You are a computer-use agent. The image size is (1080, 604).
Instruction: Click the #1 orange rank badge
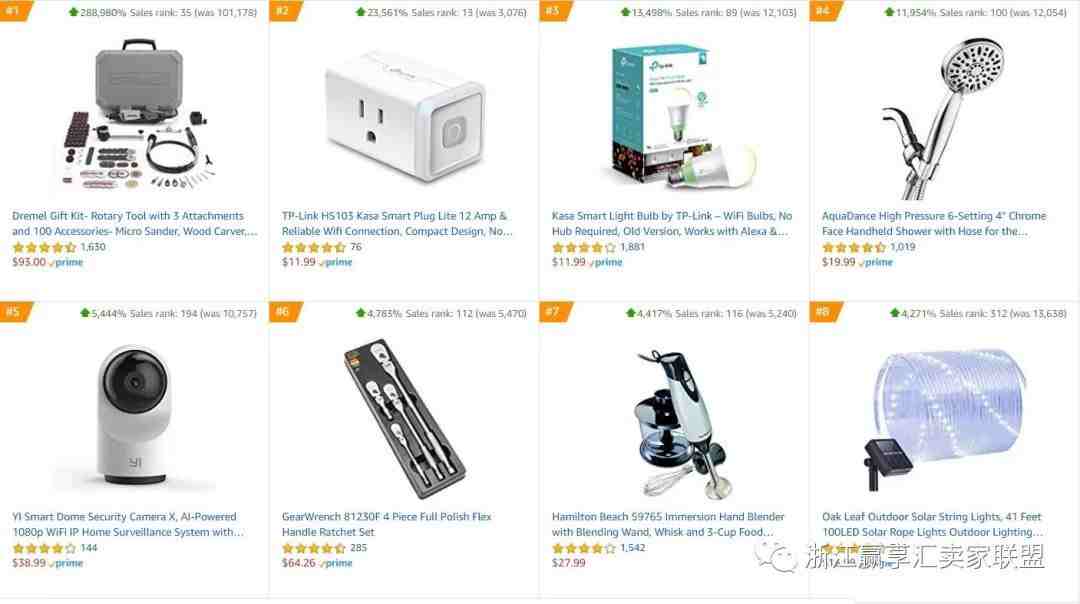[x=14, y=10]
